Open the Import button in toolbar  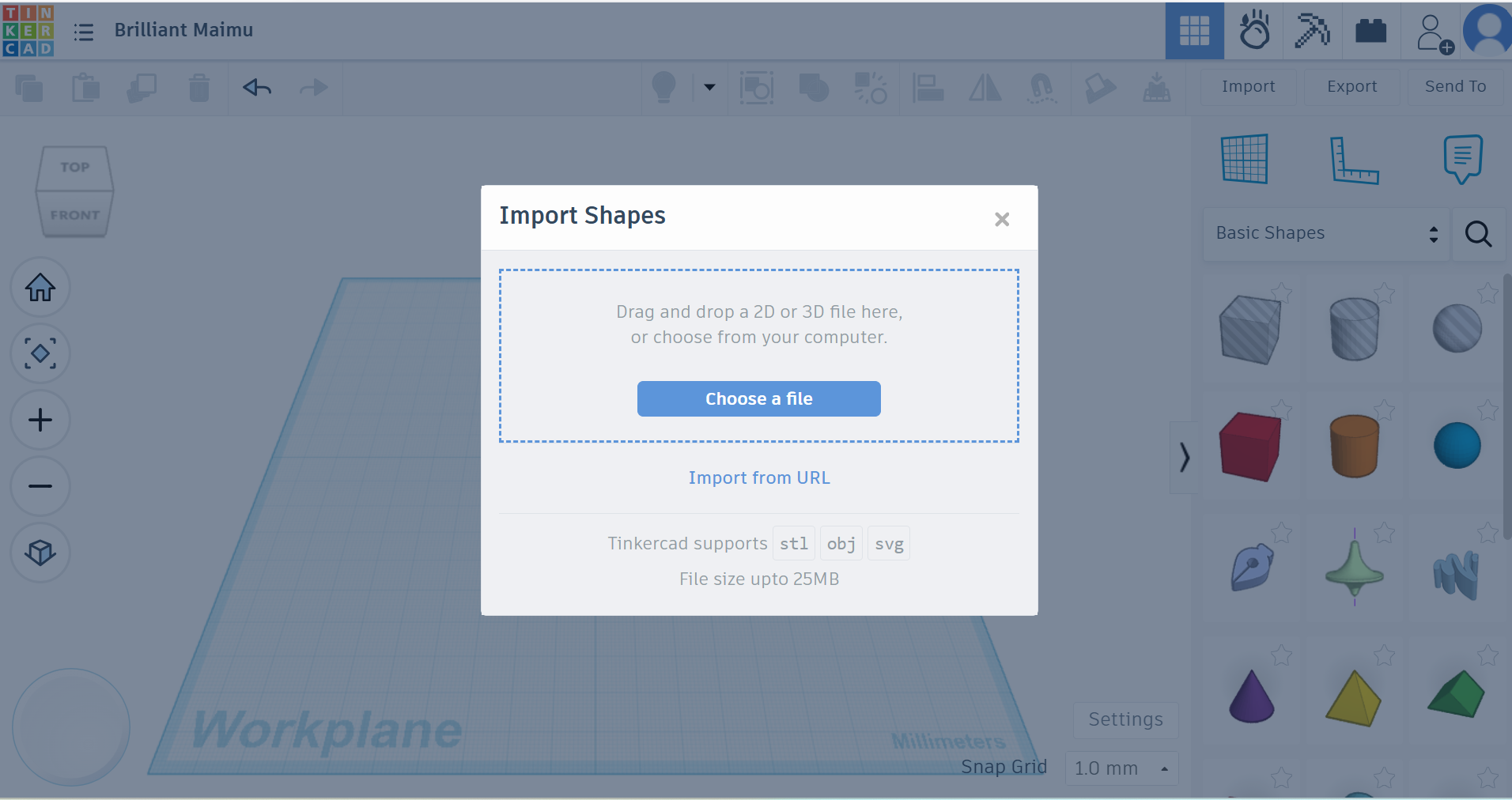tap(1248, 86)
